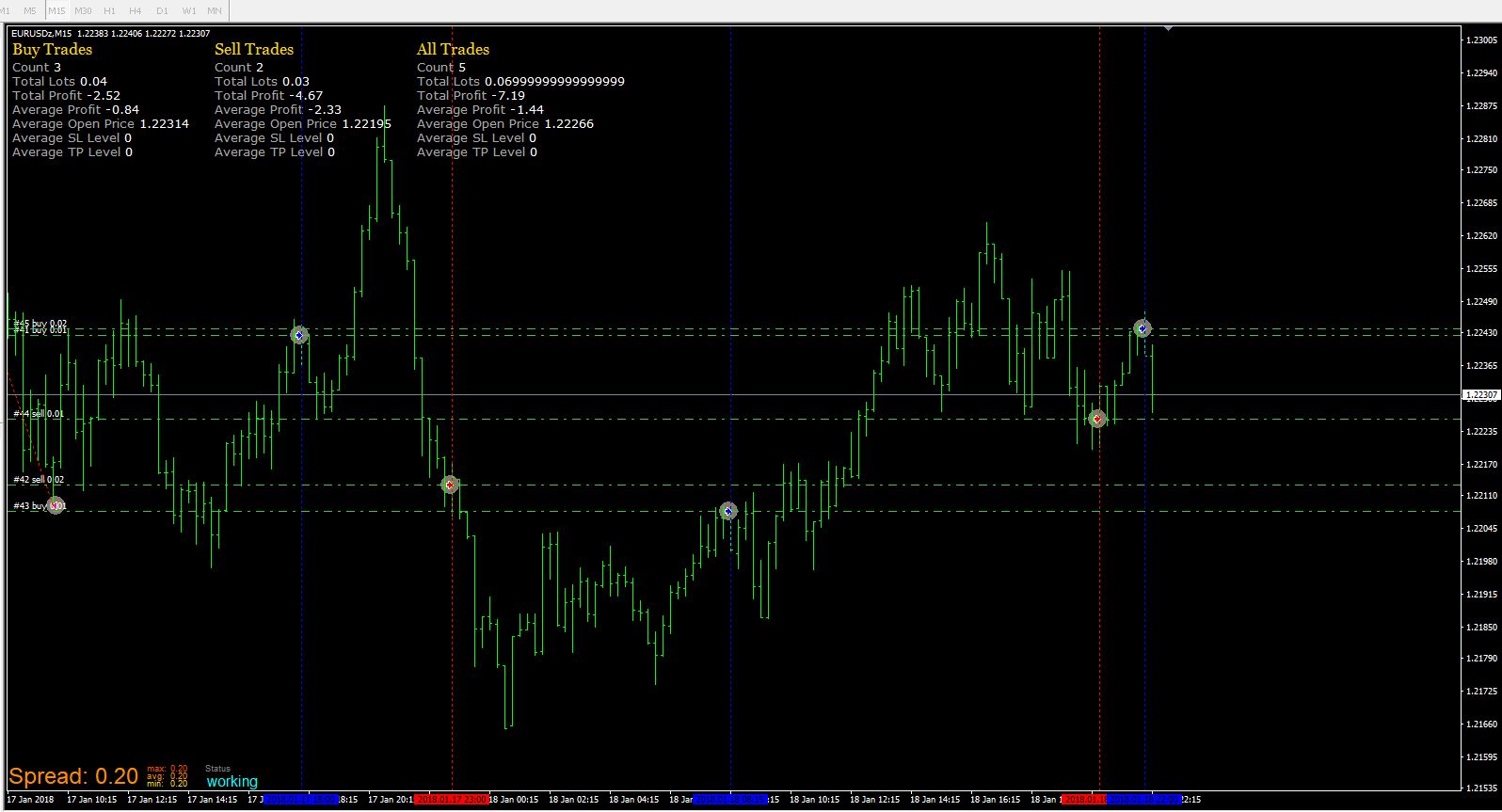Select the H4 timeframe tab
Screen dimensions: 1502x812
pos(136,10)
